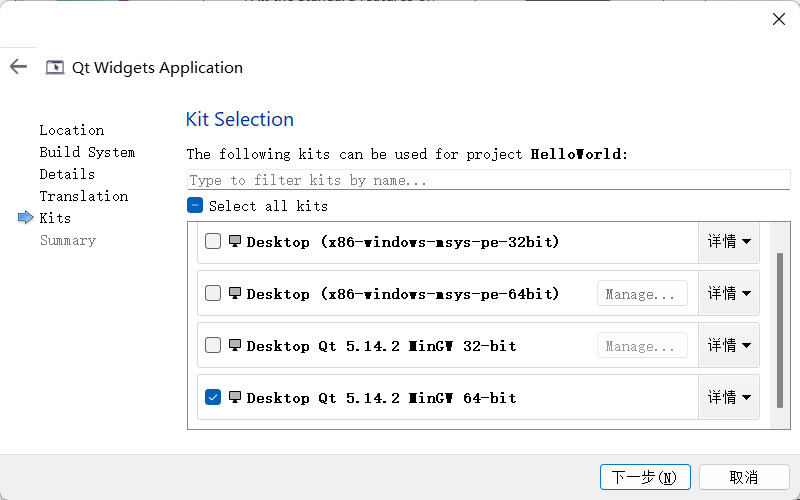Image resolution: width=800 pixels, height=500 pixels.
Task: Focus the filter kits by name field
Action: [x=488, y=180]
